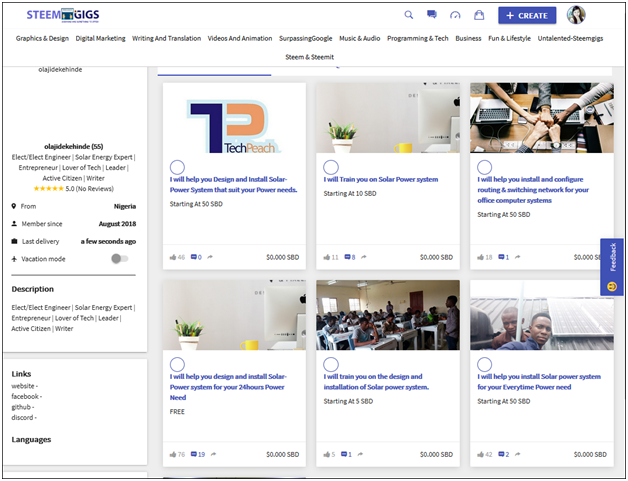This screenshot has height=481, width=628.
Task: Click the CREATE button
Action: 527,15
